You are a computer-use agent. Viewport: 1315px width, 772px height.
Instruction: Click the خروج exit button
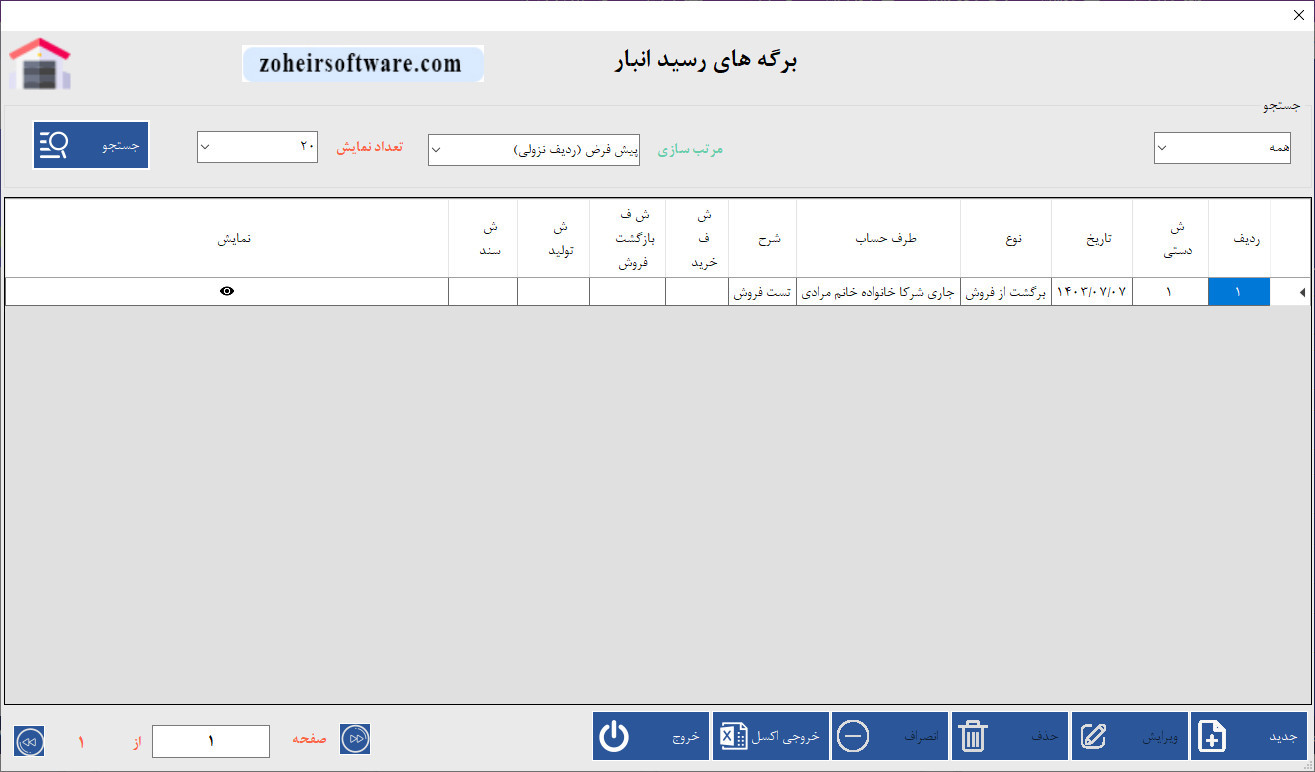point(651,736)
